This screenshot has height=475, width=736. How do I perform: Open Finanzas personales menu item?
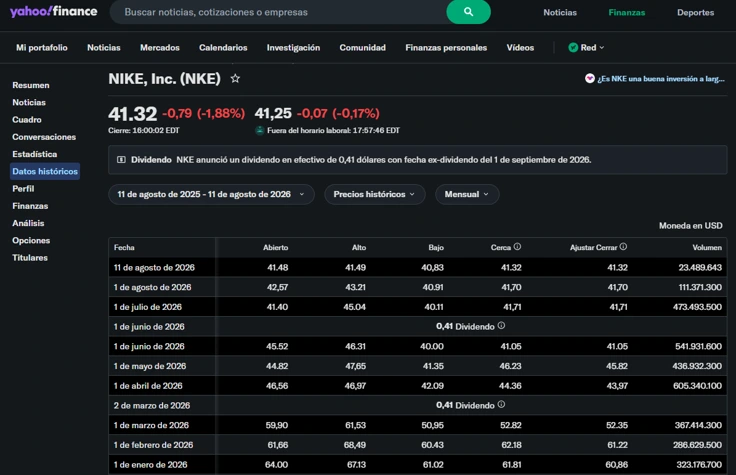446,47
